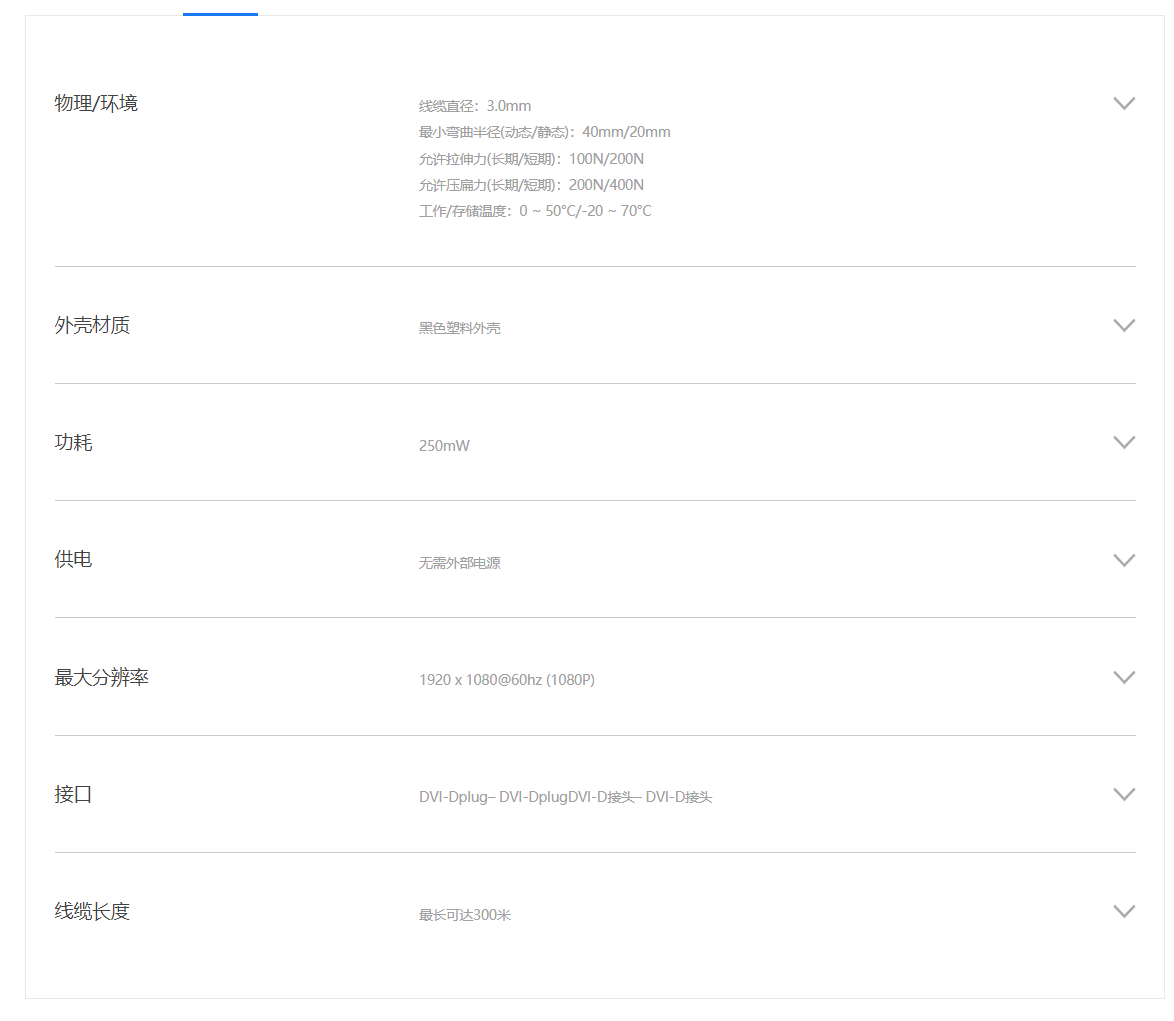Click the DVI-Dplug interface description
The height and width of the screenshot is (1021, 1174).
pyautogui.click(x=565, y=797)
